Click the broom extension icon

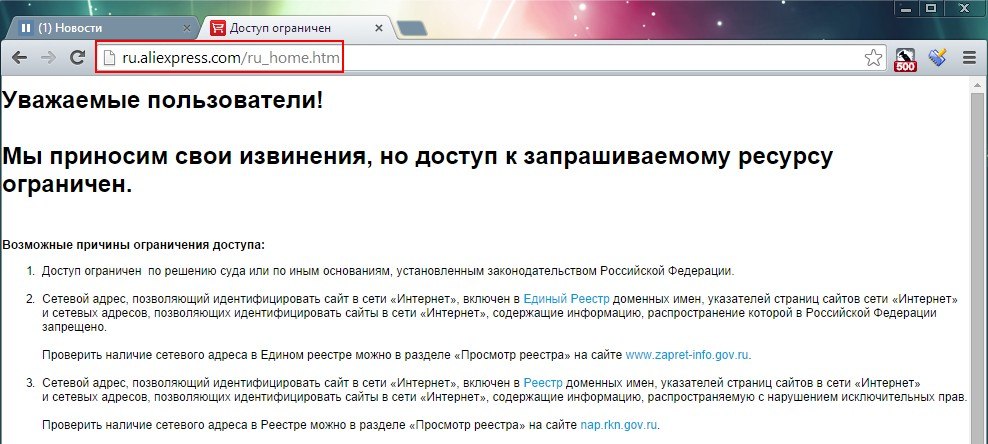click(x=938, y=58)
